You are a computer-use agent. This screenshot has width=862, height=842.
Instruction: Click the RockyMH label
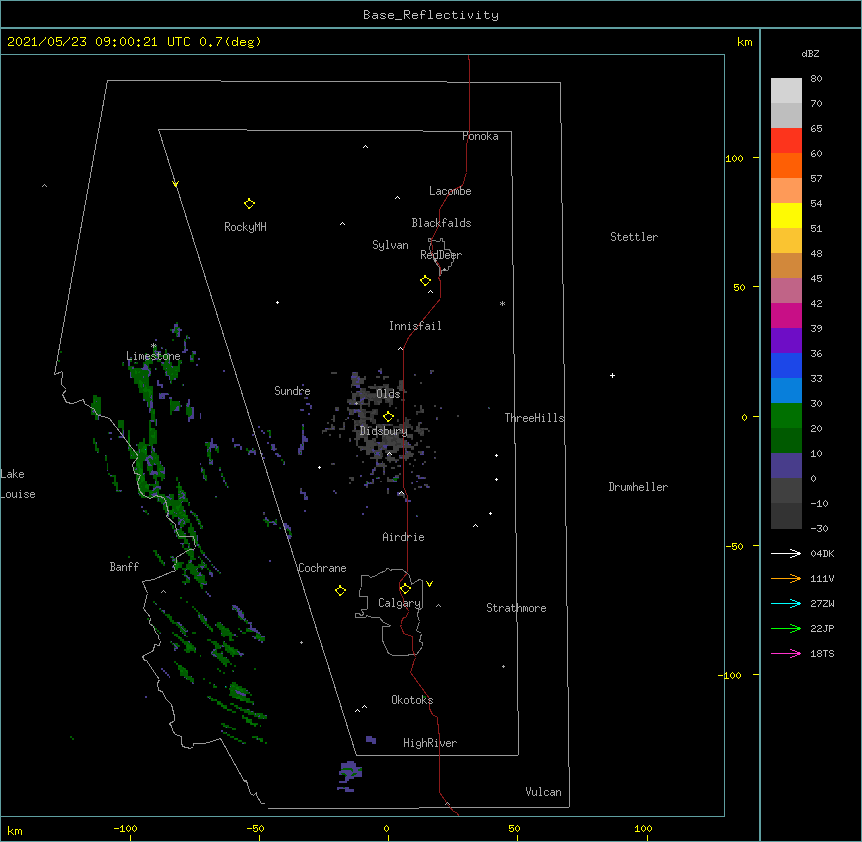click(x=245, y=227)
